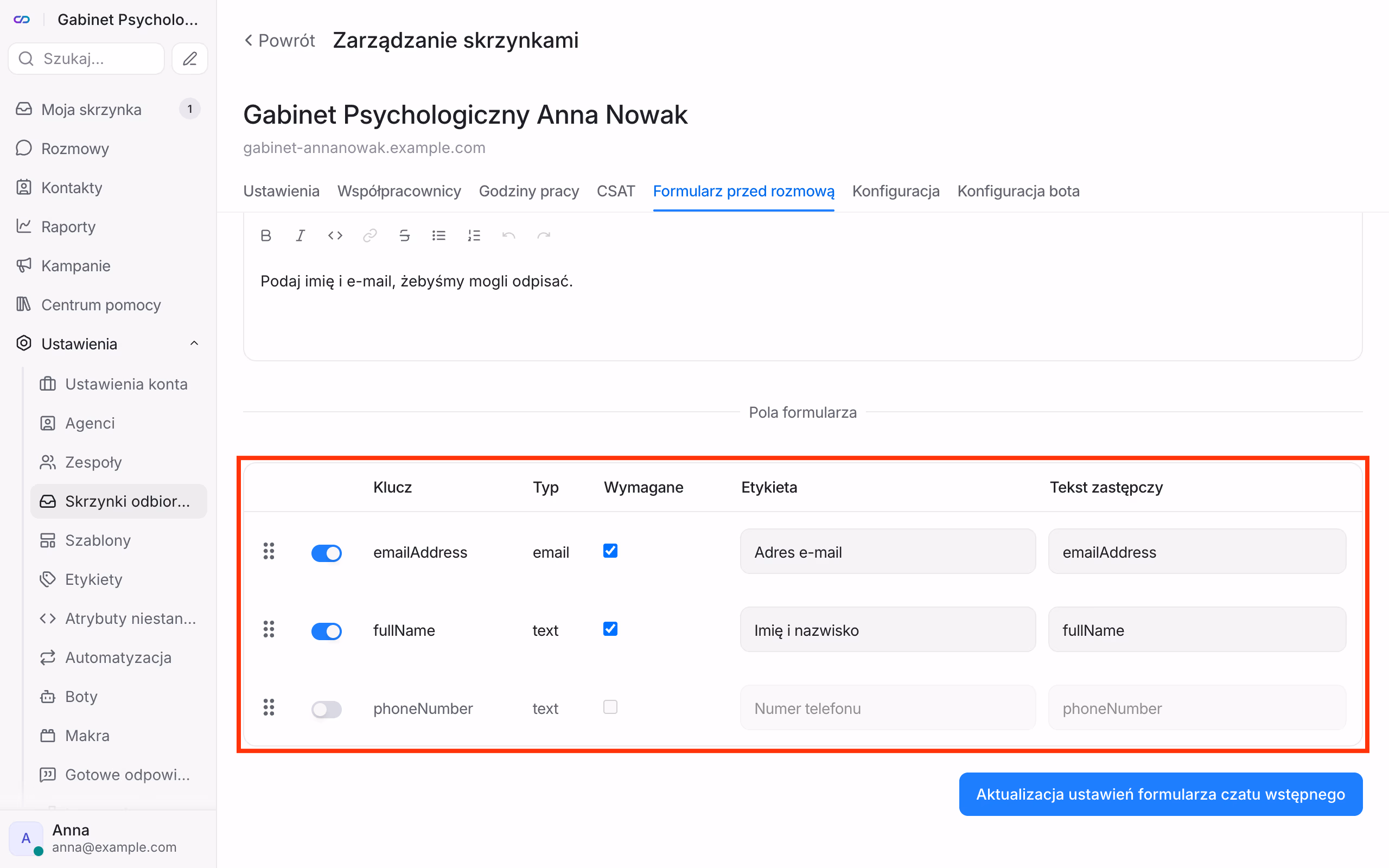Open the Godziny pracy tab

[x=528, y=191]
